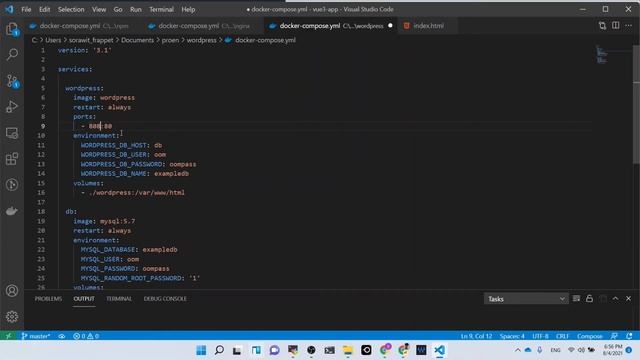This screenshot has height=360, width=640.
Task: Open the Explorer view in activity bar
Action: click(x=12, y=29)
